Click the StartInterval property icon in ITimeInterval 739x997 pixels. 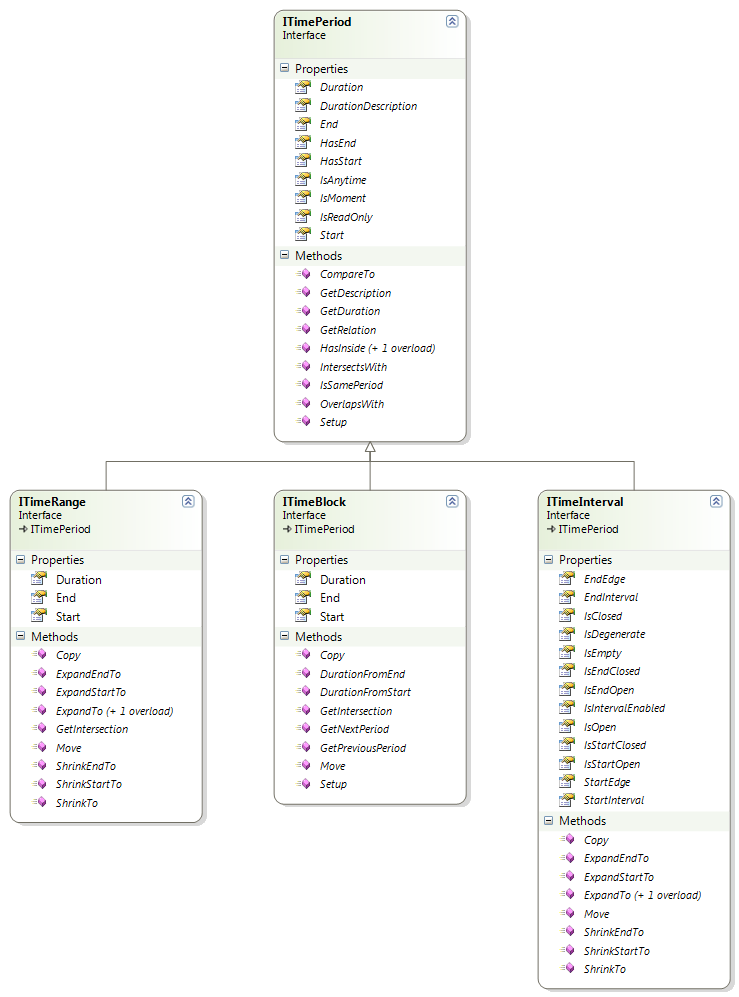tap(567, 799)
